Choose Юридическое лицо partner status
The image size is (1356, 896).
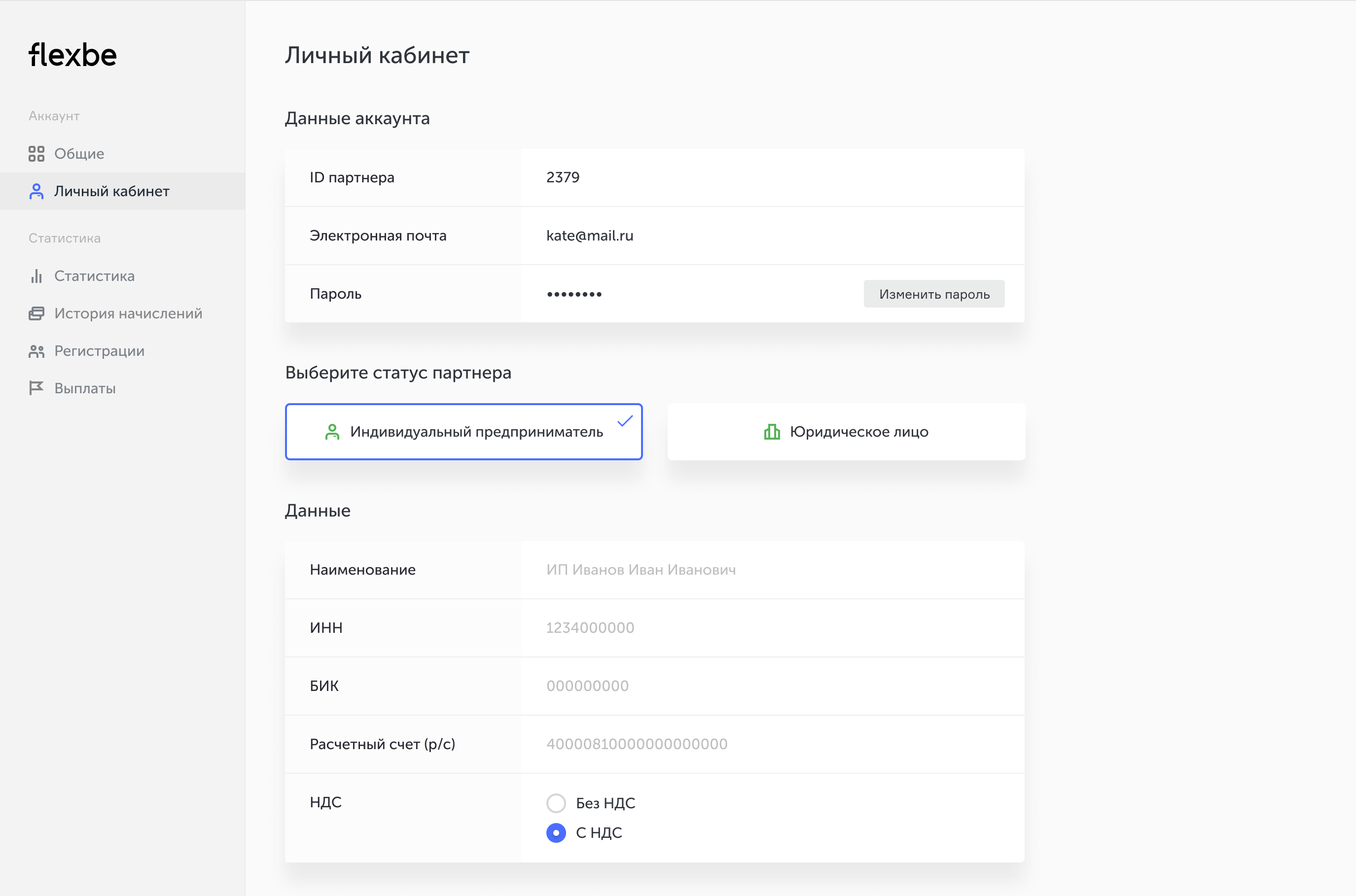pyautogui.click(x=846, y=432)
